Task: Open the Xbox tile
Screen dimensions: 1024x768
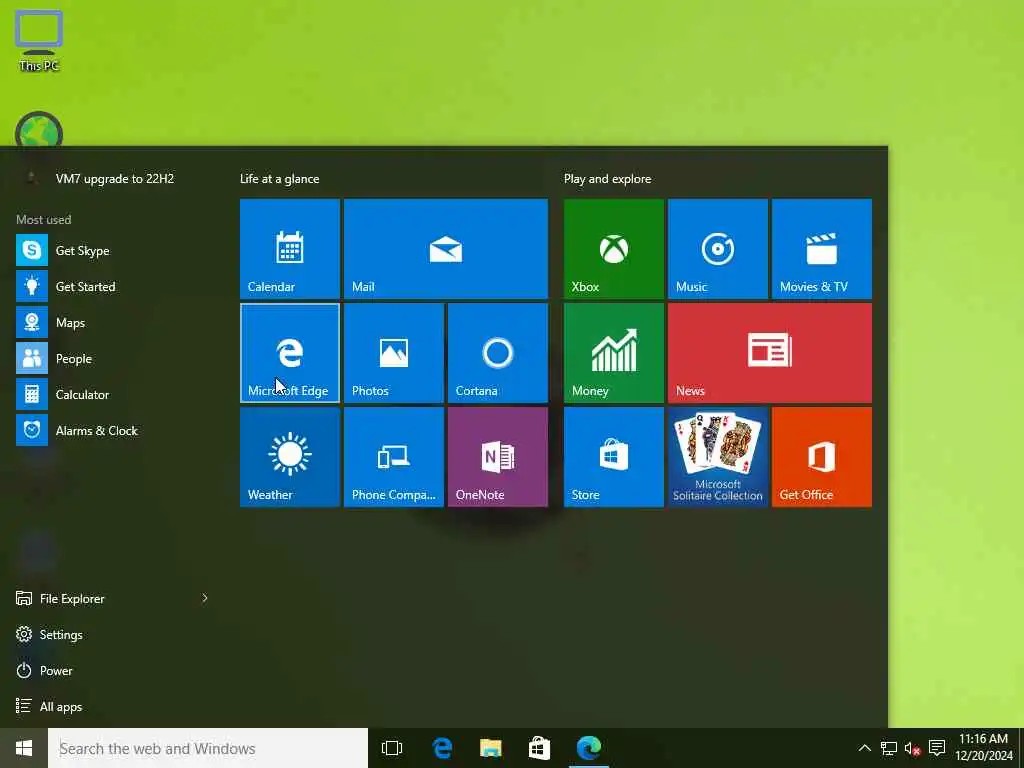Action: 613,249
